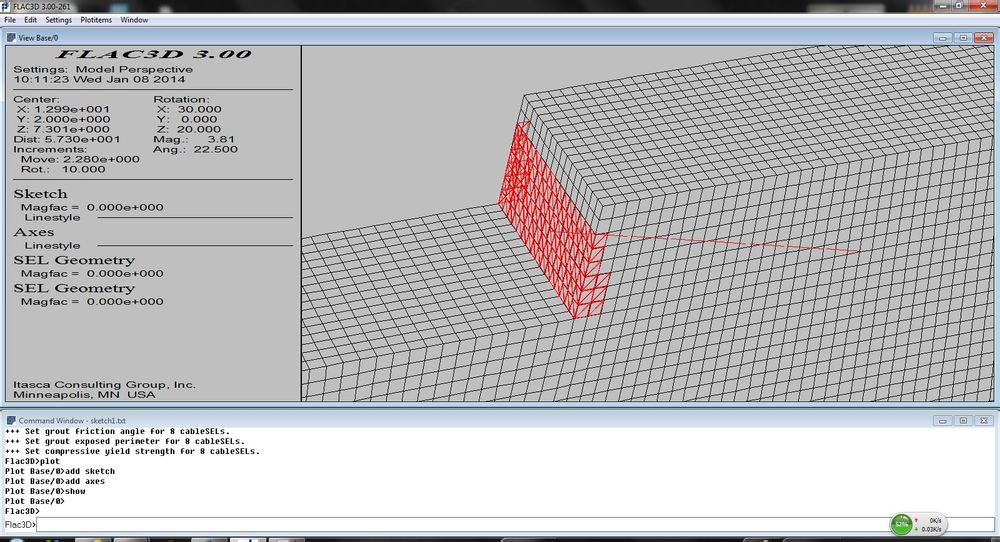The image size is (1000, 542).
Task: Minimize the View Base/0 window
Action: (x=943, y=38)
